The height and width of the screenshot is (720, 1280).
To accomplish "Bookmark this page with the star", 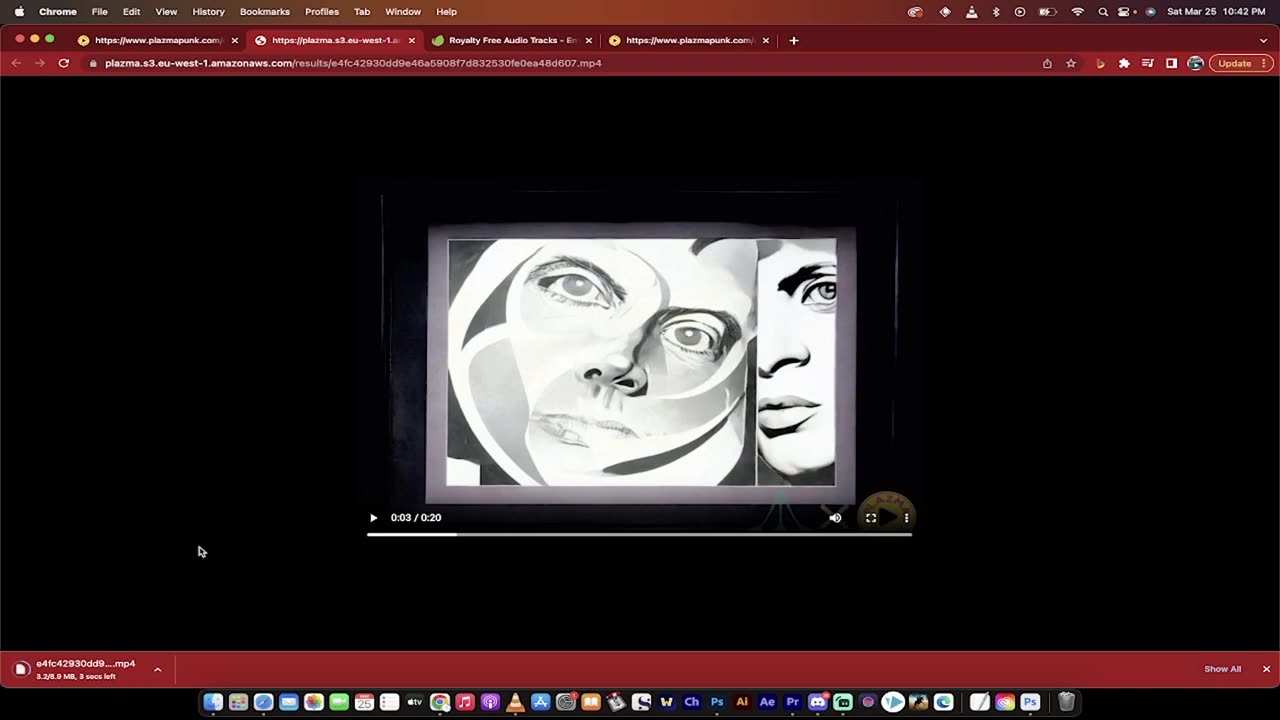I will click(1071, 63).
